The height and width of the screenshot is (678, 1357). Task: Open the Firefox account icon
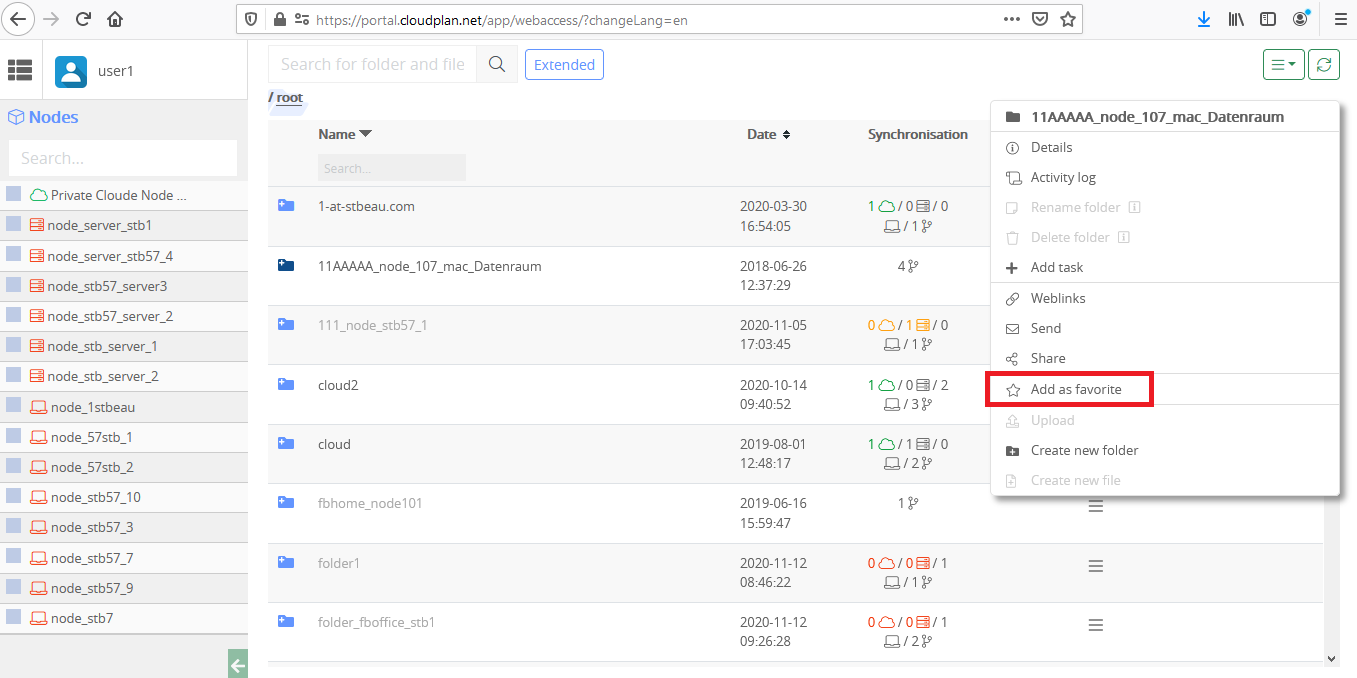[1300, 19]
